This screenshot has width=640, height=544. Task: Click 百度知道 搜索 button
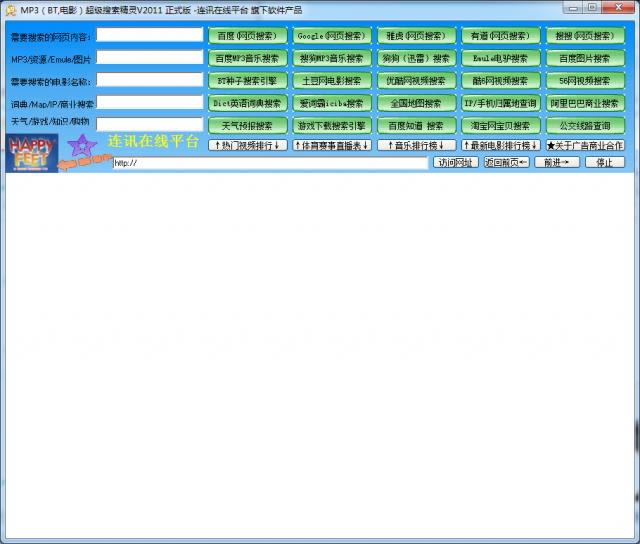(416, 126)
